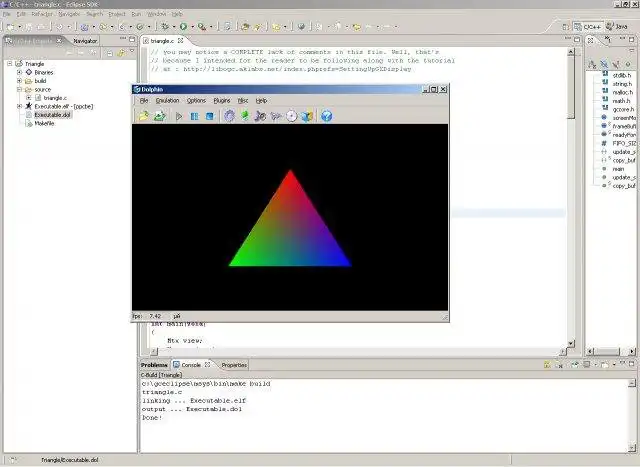Start emulation with Dolphin's Play icon

[179, 116]
